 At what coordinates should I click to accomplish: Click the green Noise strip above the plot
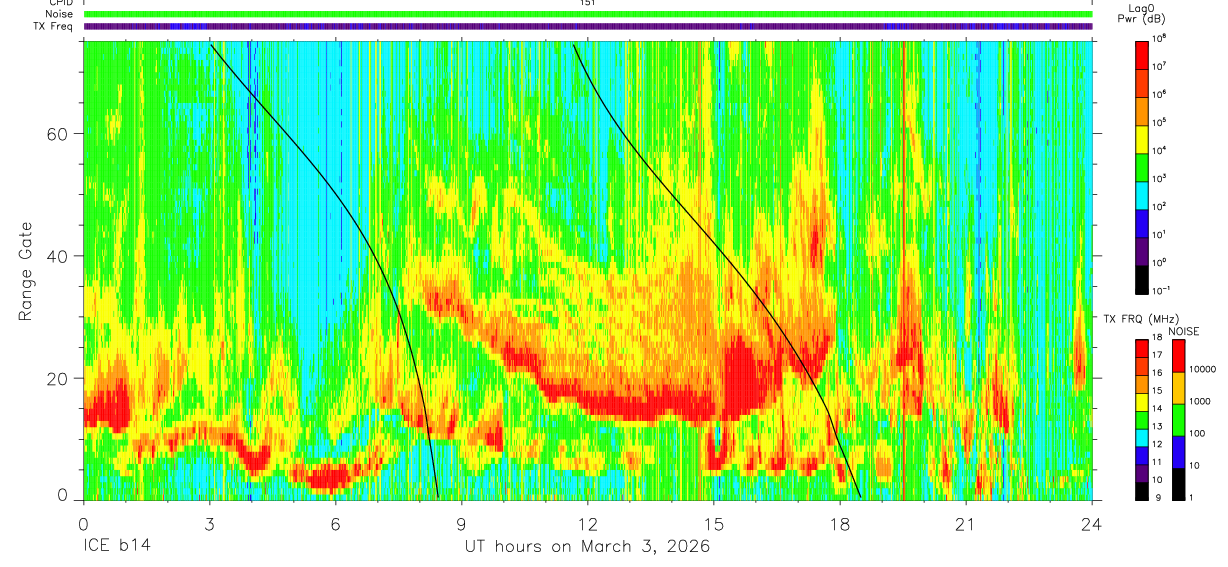pos(588,14)
